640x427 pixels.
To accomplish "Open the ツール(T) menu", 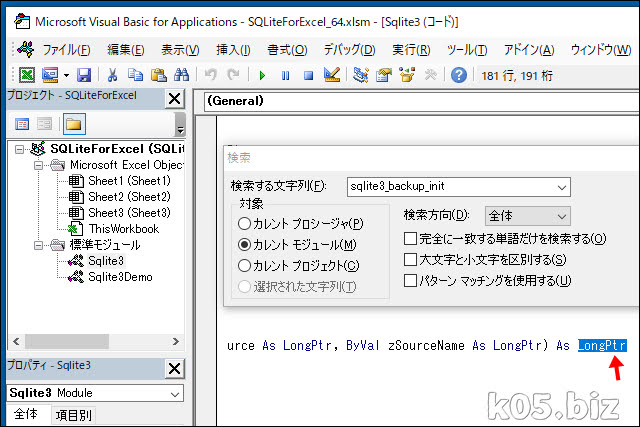I will click(467, 50).
